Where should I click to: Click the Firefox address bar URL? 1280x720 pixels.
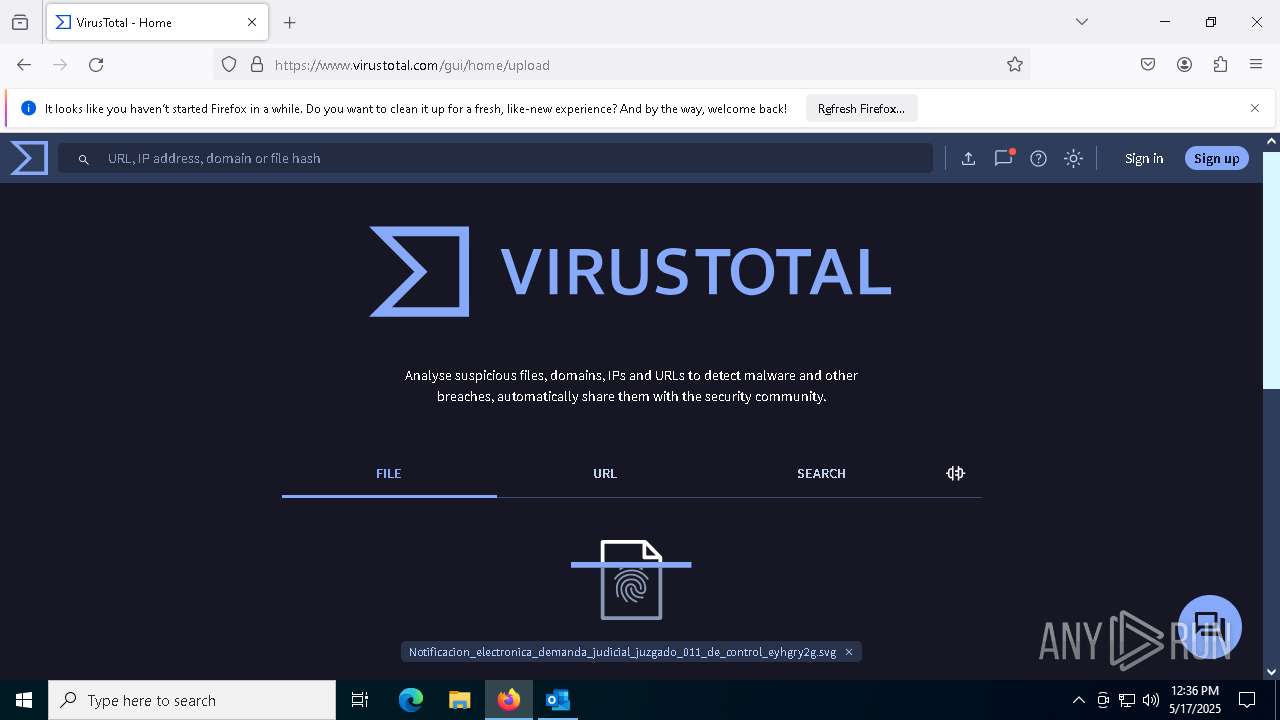tap(412, 65)
